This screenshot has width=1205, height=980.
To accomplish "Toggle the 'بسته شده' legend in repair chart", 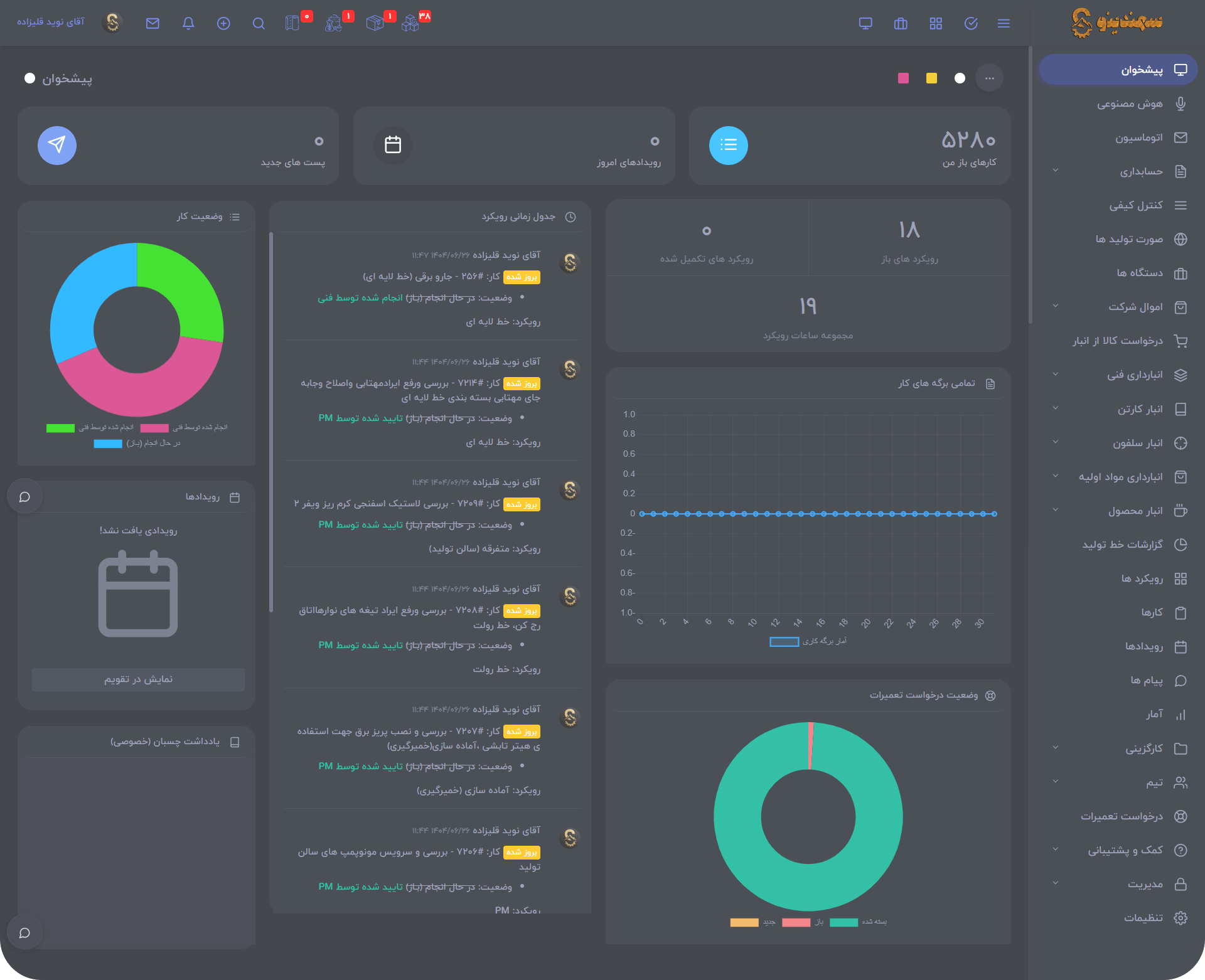I will (858, 922).
